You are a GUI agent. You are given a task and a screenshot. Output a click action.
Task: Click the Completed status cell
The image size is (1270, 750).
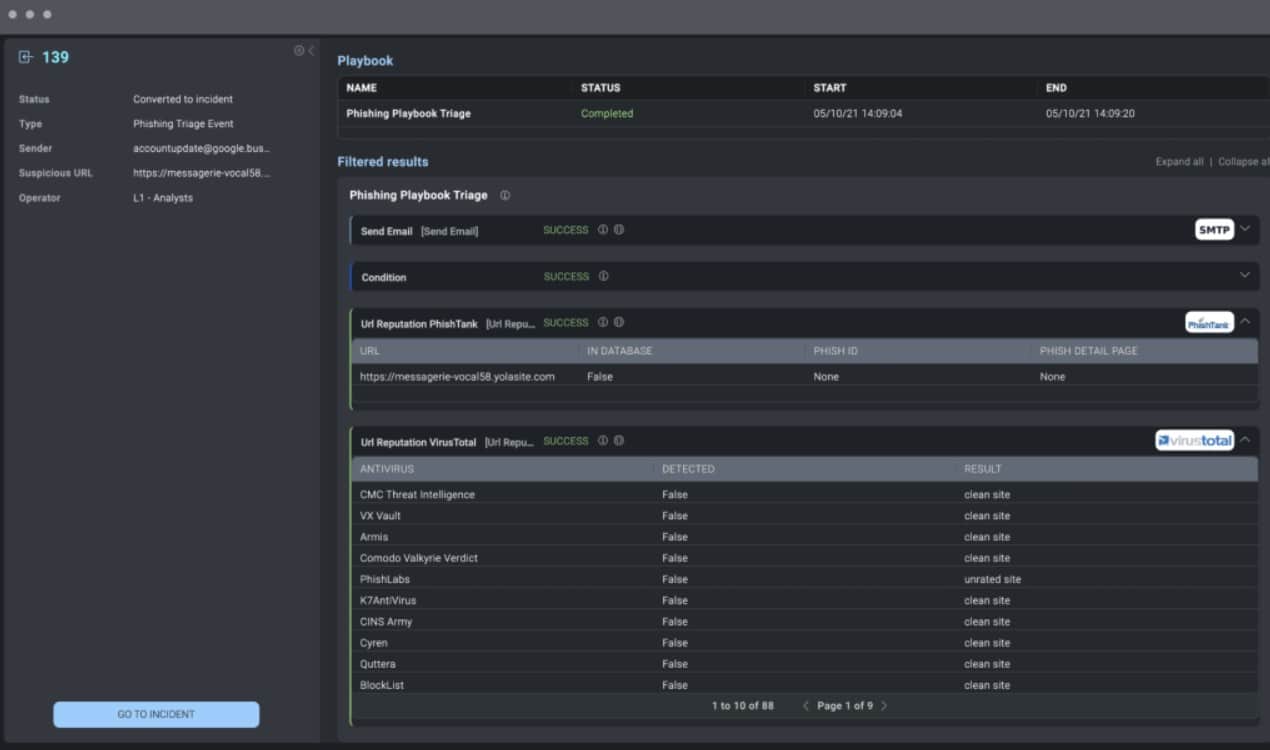pos(607,114)
